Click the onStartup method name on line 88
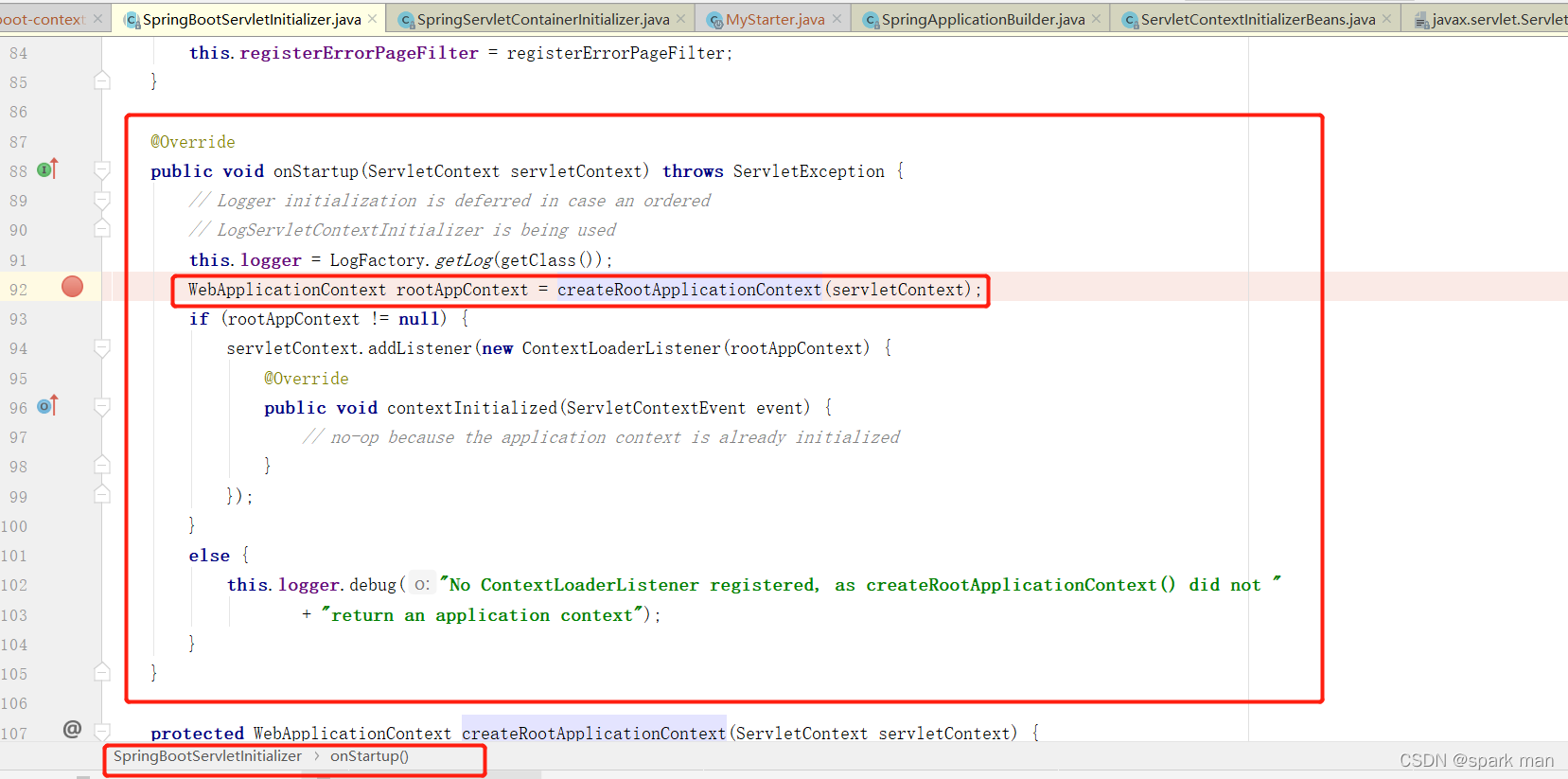Viewport: 1568px width, 779px height. click(316, 171)
